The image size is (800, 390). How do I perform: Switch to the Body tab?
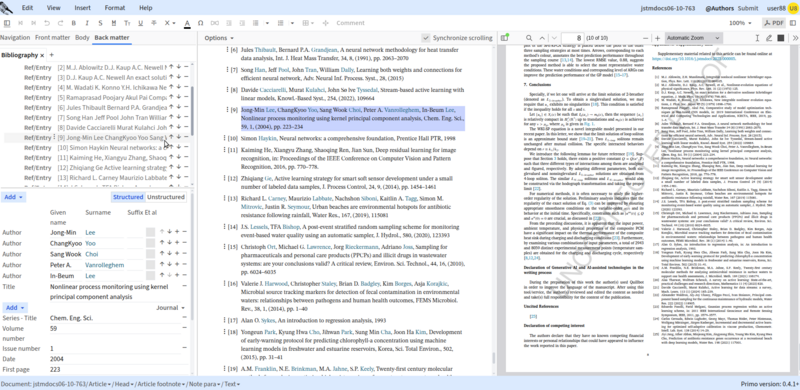click(x=82, y=38)
